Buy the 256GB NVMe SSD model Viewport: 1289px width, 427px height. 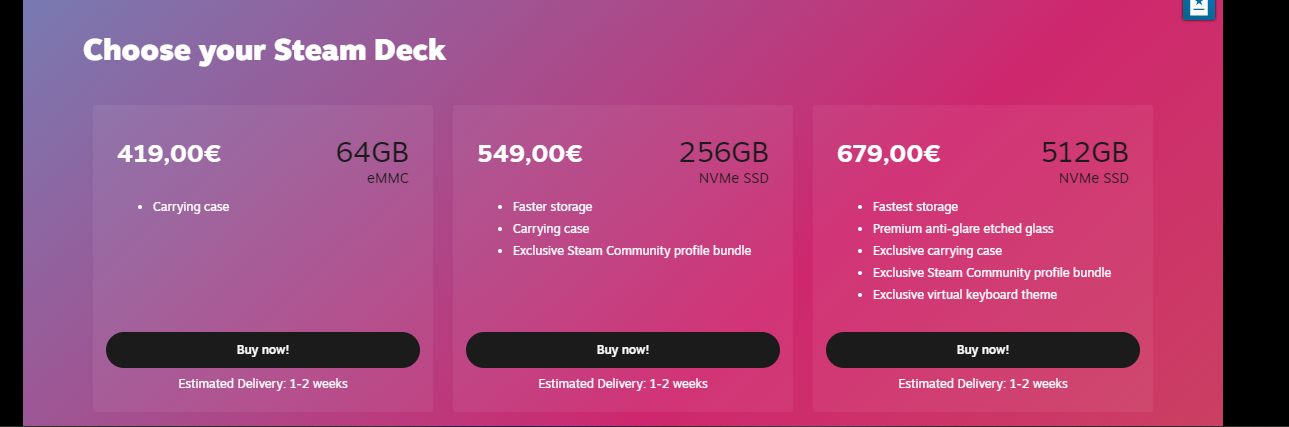623,350
